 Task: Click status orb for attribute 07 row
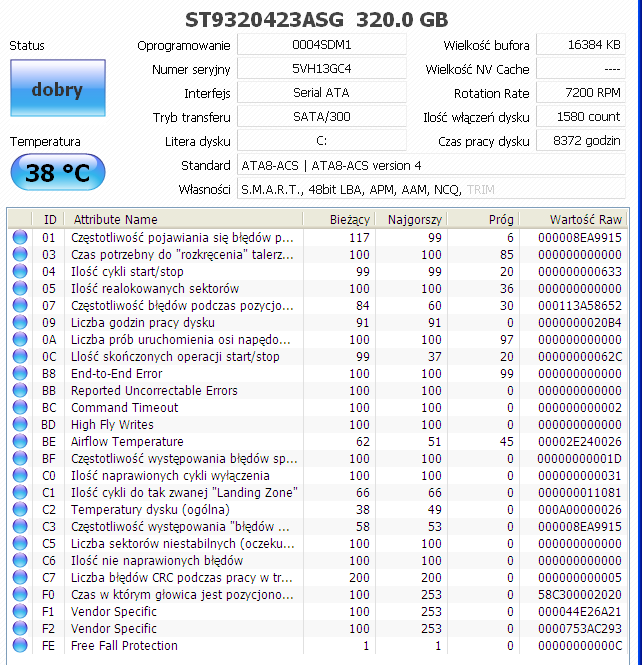[x=20, y=305]
